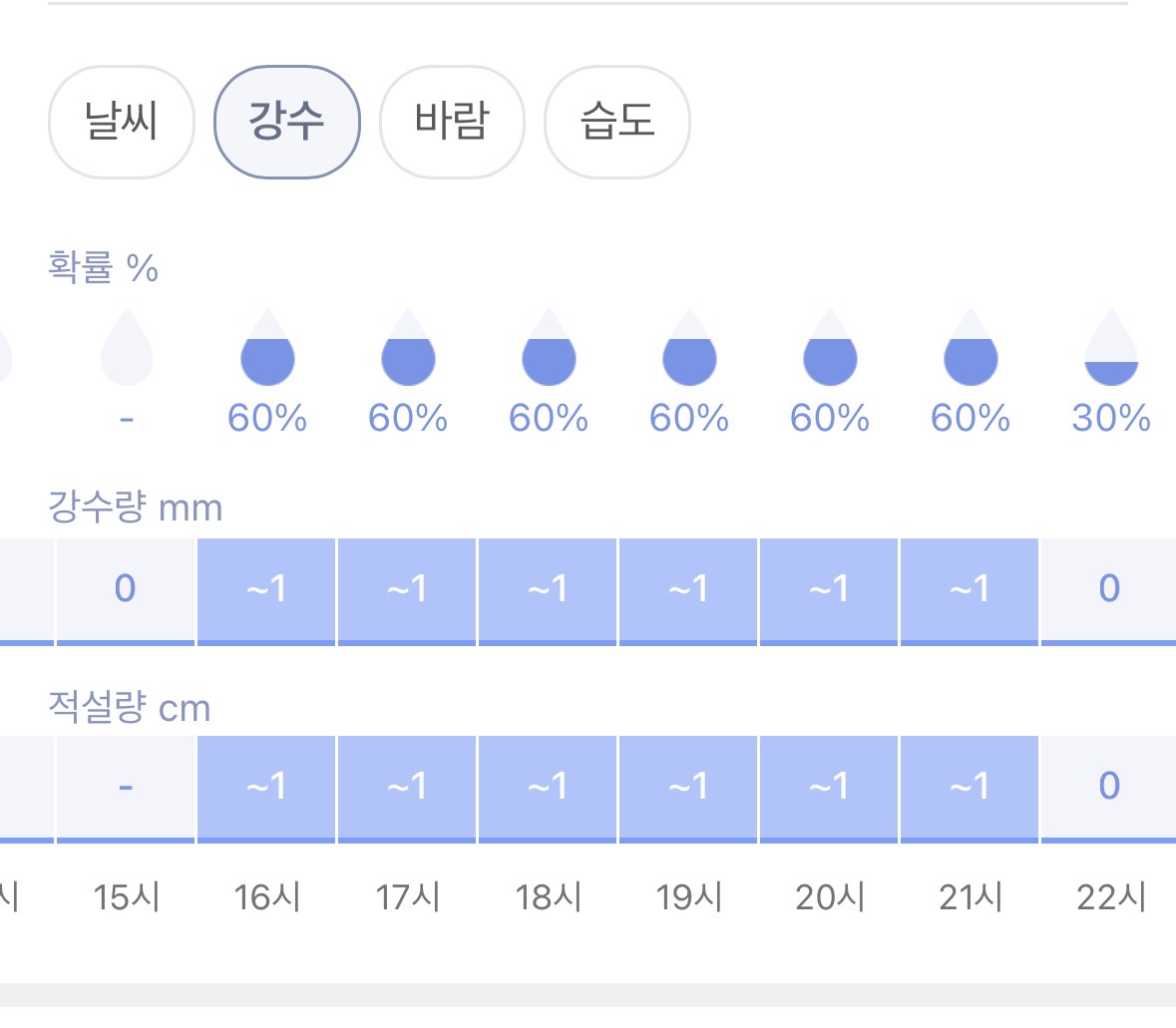Click the 19시 time label

(689, 897)
